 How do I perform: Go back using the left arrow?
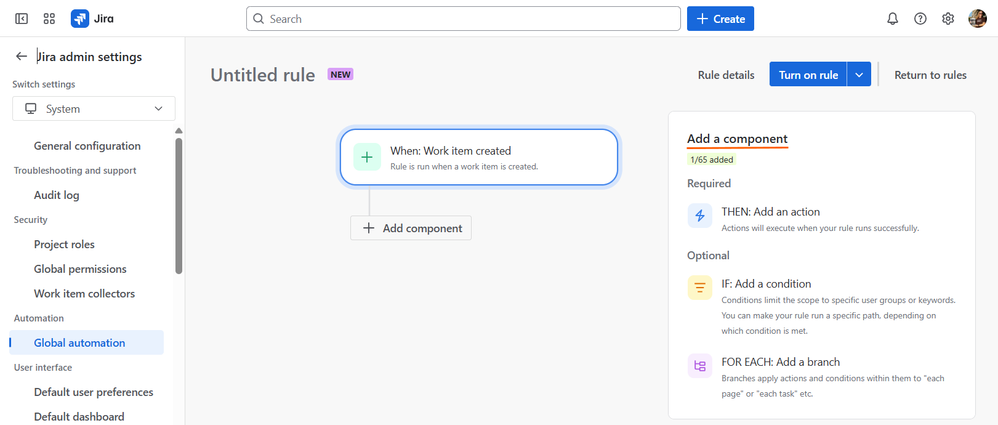22,57
